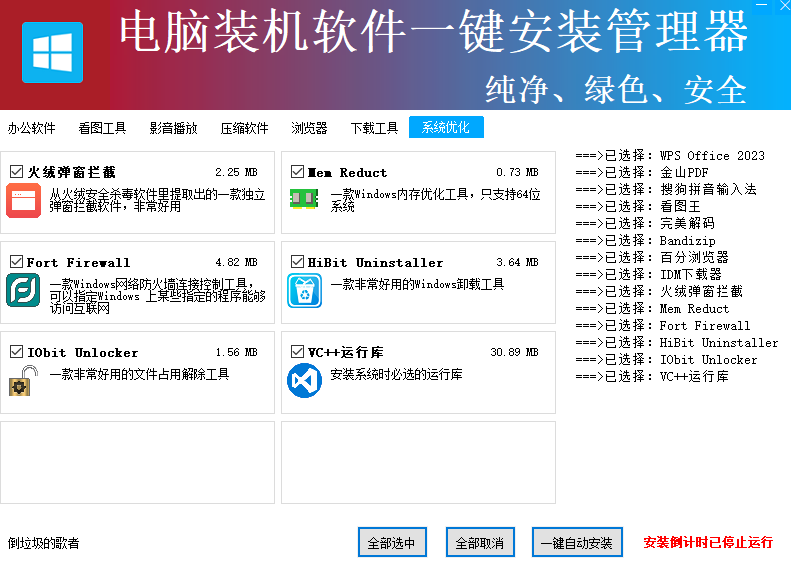Deselect the HiBit Uninstaller checkbox

coord(297,262)
